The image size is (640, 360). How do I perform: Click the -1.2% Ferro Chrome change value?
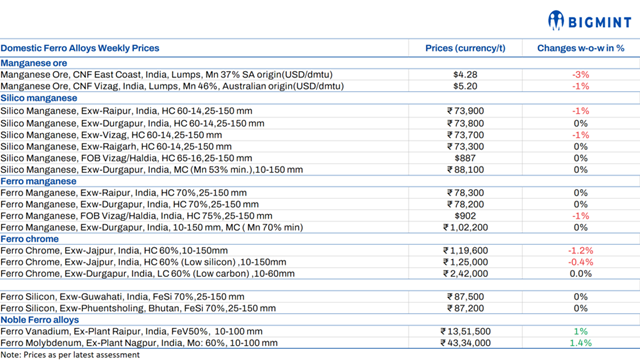580,251
